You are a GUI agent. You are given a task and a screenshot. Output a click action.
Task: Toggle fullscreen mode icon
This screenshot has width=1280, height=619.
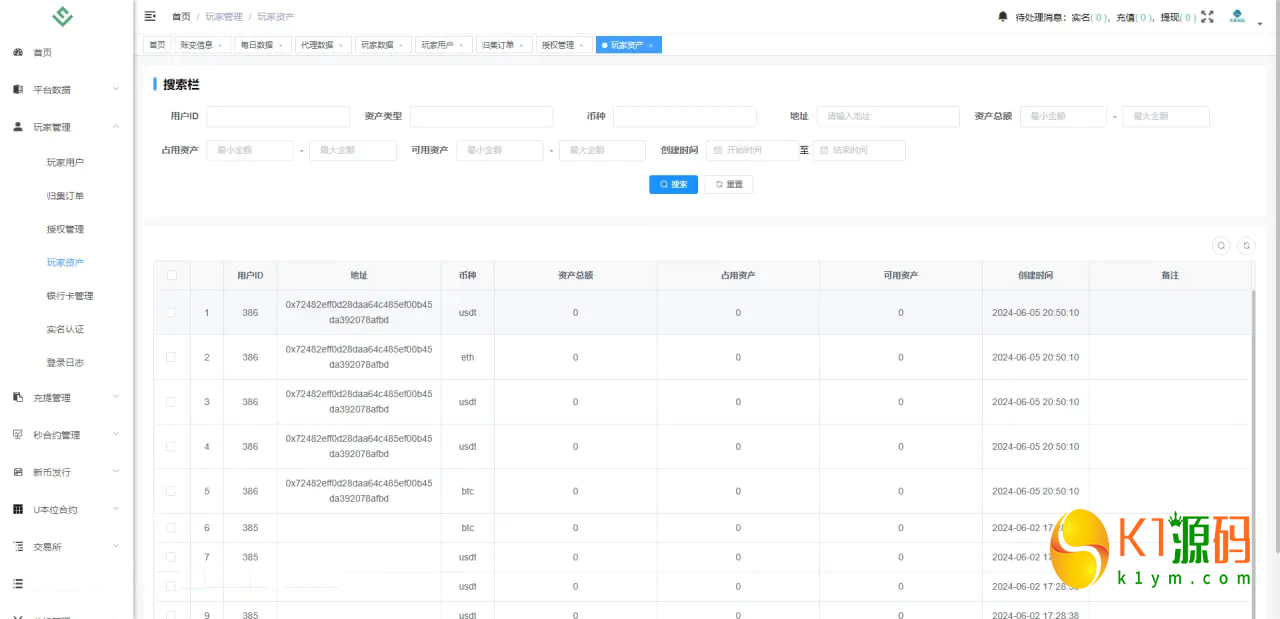[1207, 16]
